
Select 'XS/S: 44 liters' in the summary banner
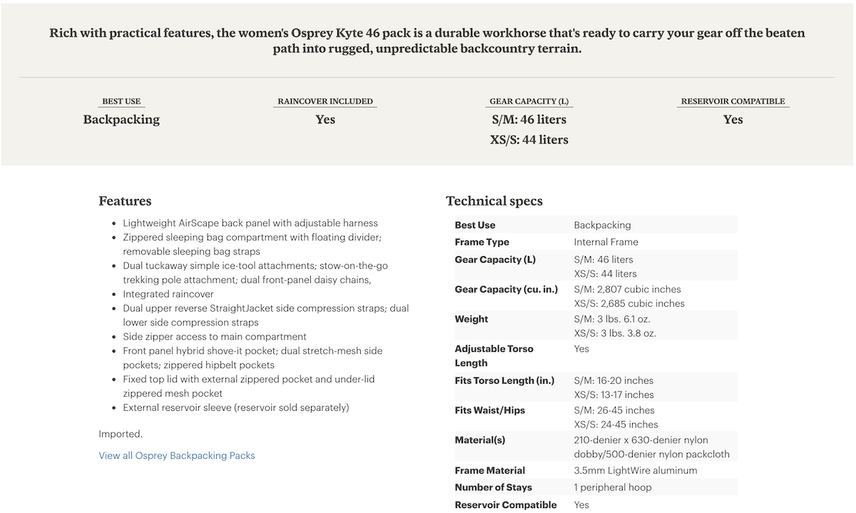click(x=528, y=140)
